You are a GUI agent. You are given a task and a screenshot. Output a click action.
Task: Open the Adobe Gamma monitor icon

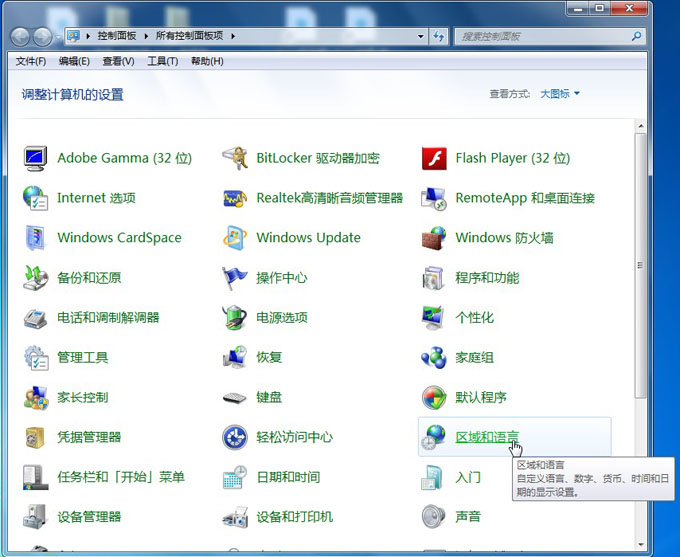tap(35, 158)
